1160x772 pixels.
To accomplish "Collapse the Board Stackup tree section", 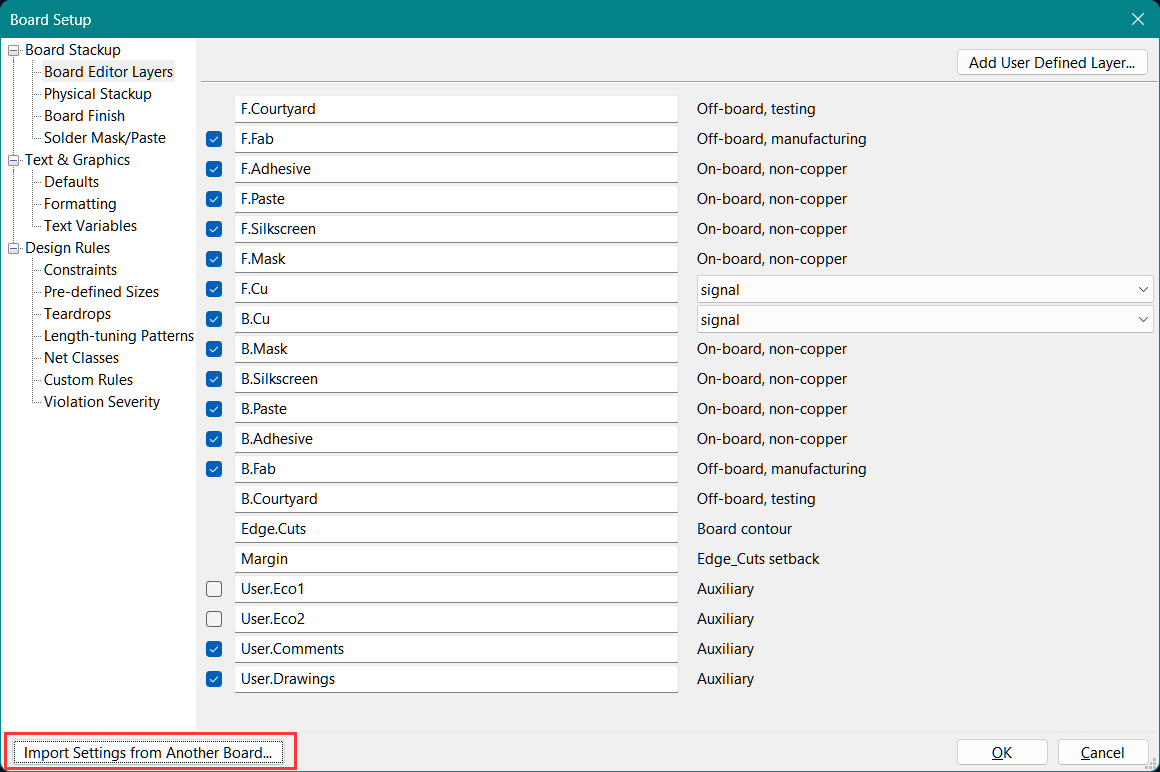I will click(14, 50).
